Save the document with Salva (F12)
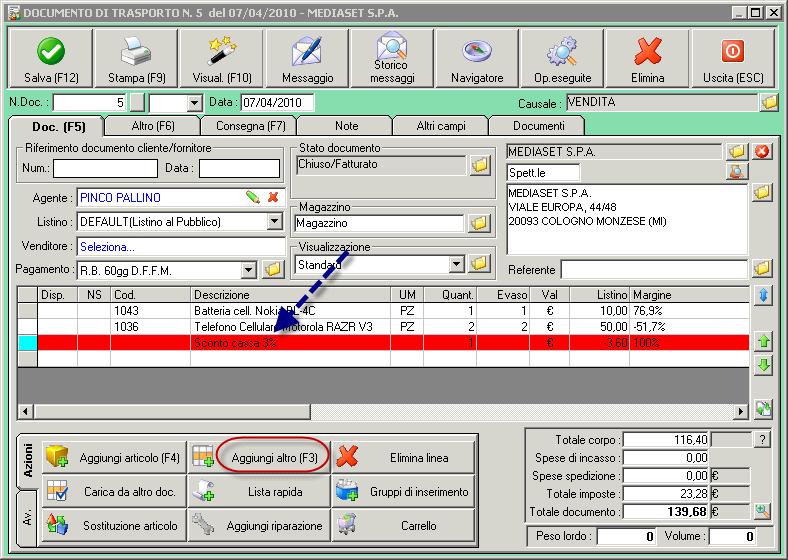Viewport: 788px width, 560px height. 51,58
